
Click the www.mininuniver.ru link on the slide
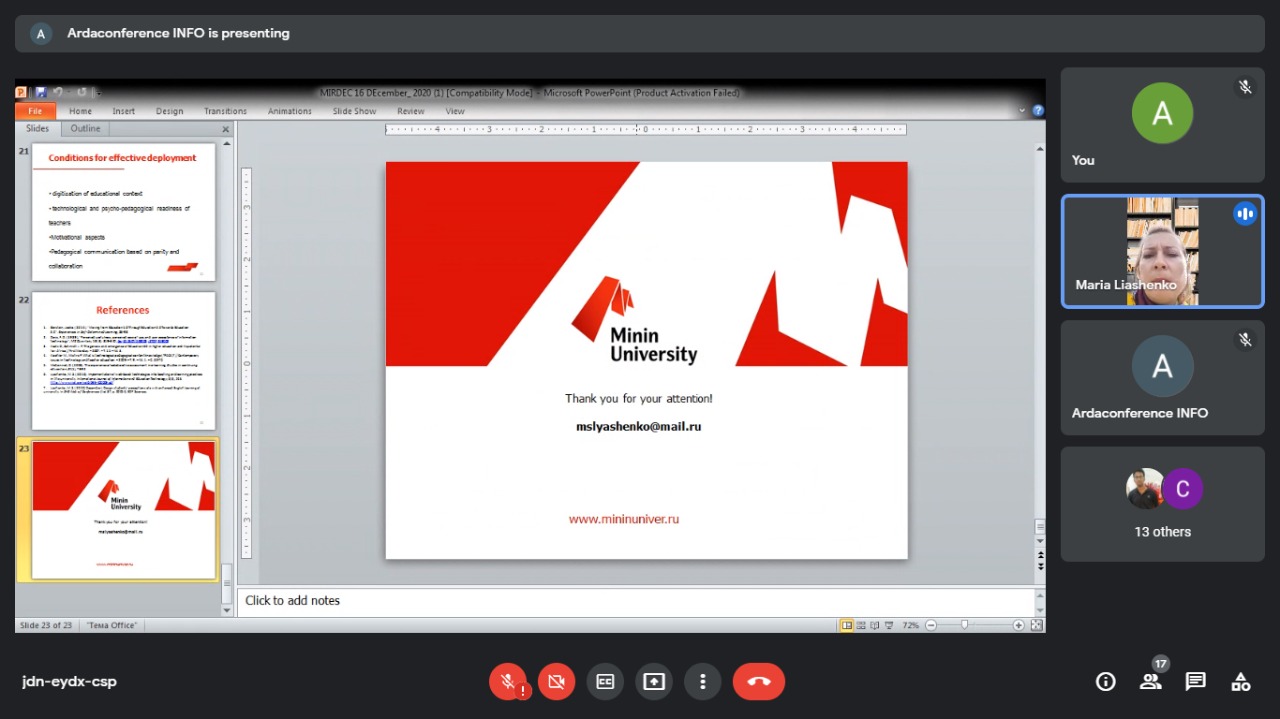624,519
